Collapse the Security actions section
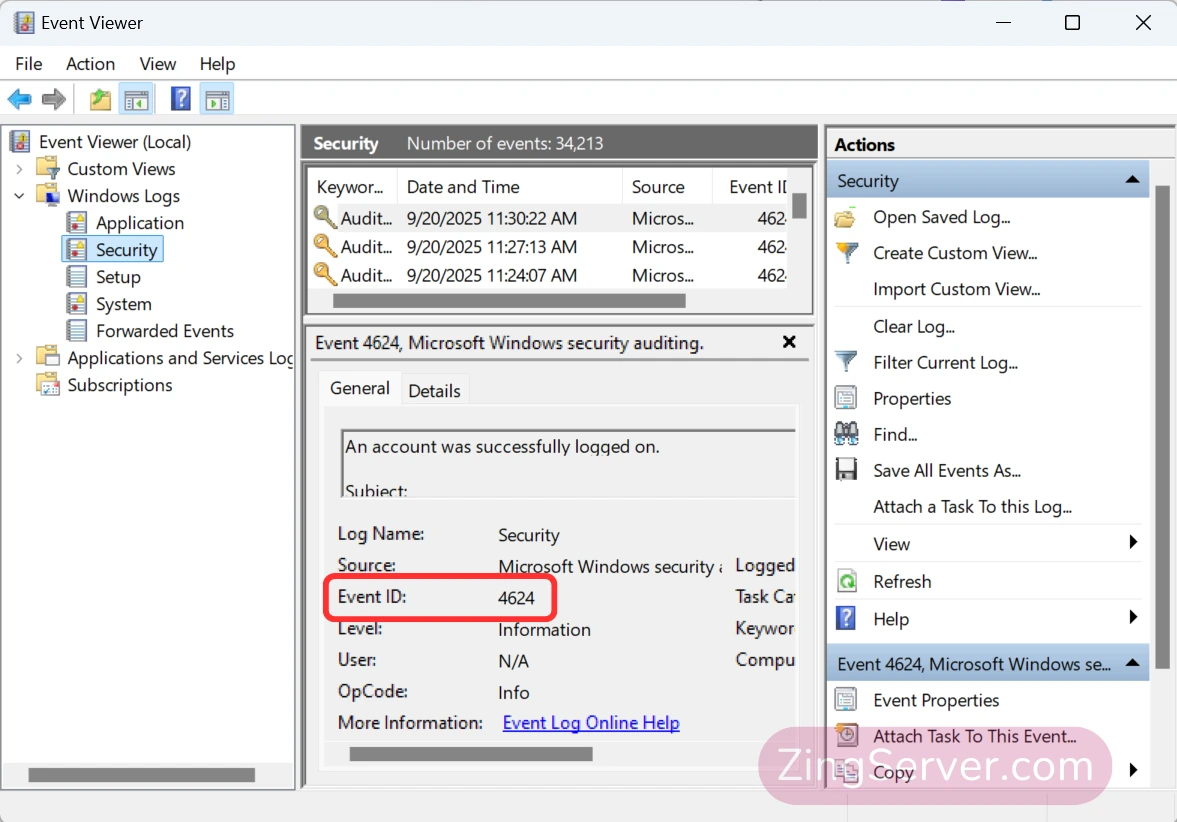Screen dimensions: 1177x822 point(1132,180)
